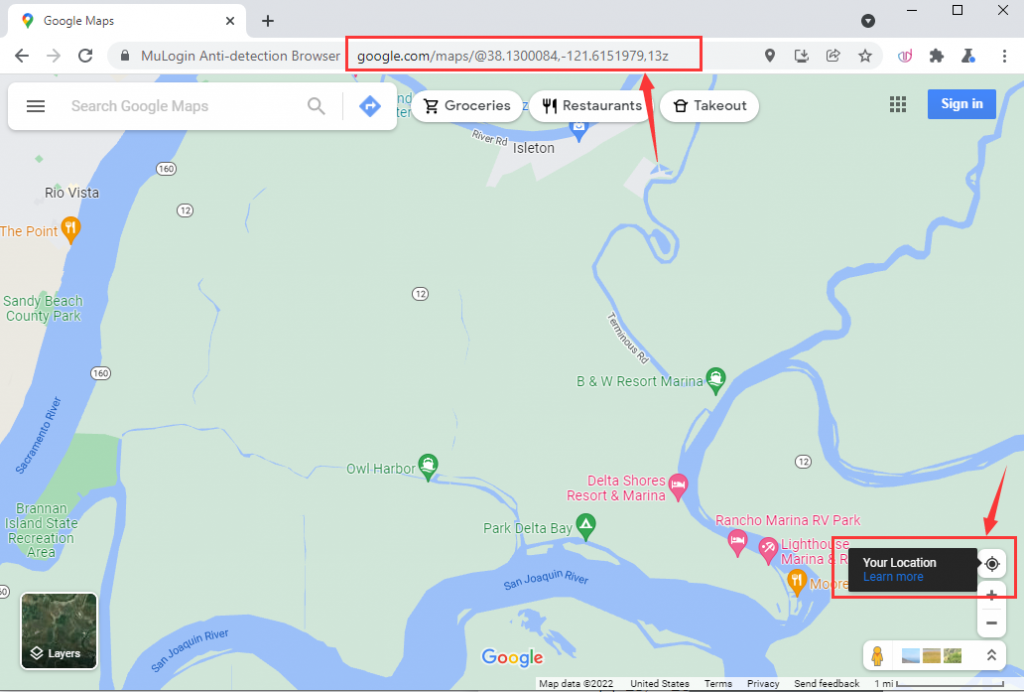Select The Point restaurant pin

click(71, 230)
